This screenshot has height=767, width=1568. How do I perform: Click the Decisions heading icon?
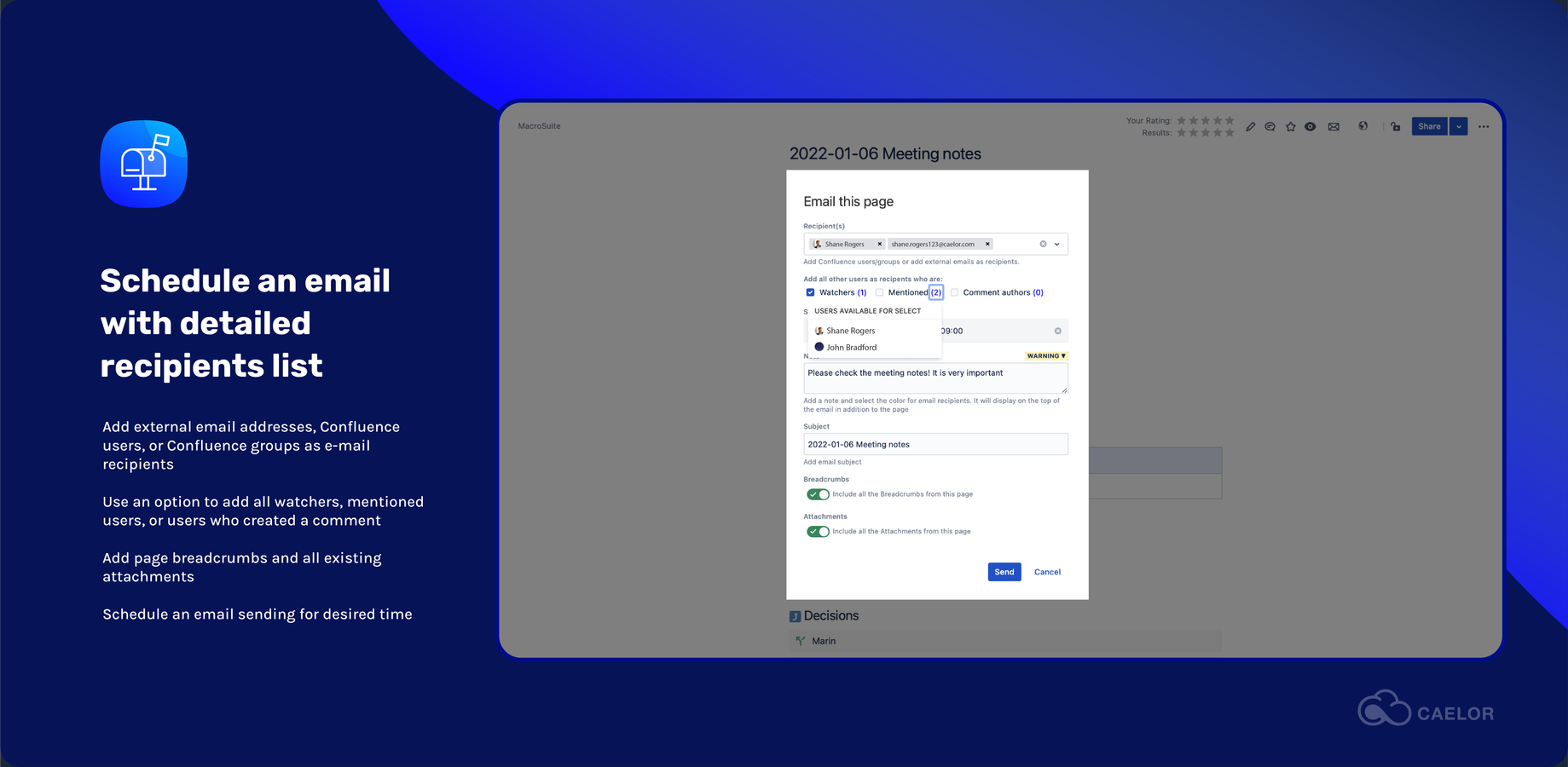795,616
